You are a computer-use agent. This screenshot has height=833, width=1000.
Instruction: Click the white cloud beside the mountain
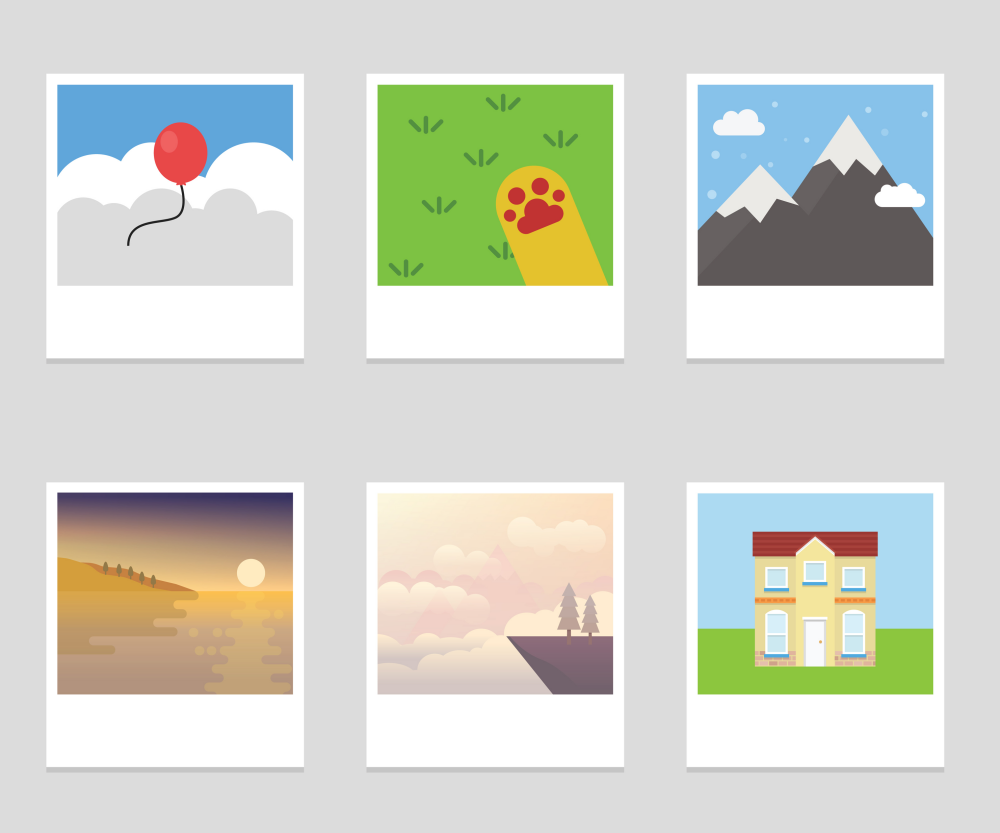click(899, 195)
